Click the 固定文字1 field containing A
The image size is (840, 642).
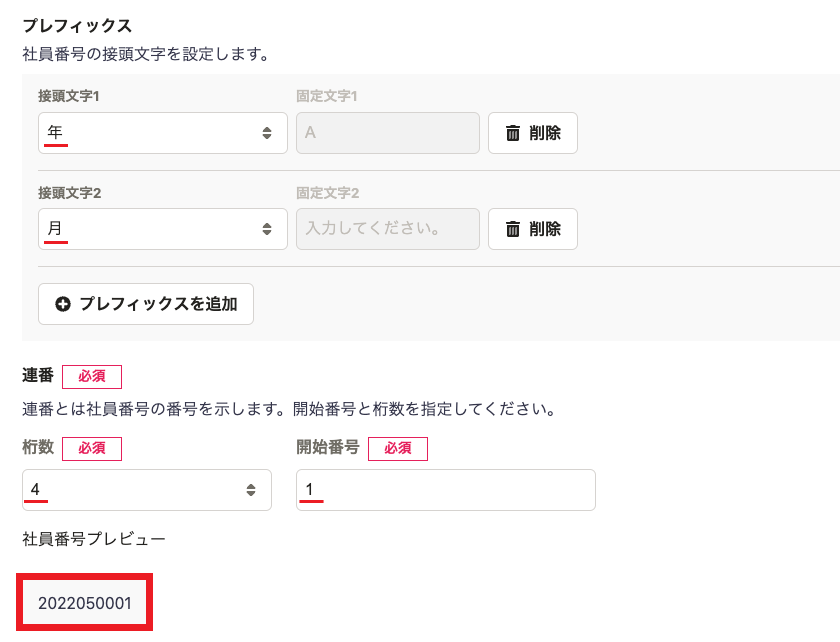pyautogui.click(x=388, y=133)
